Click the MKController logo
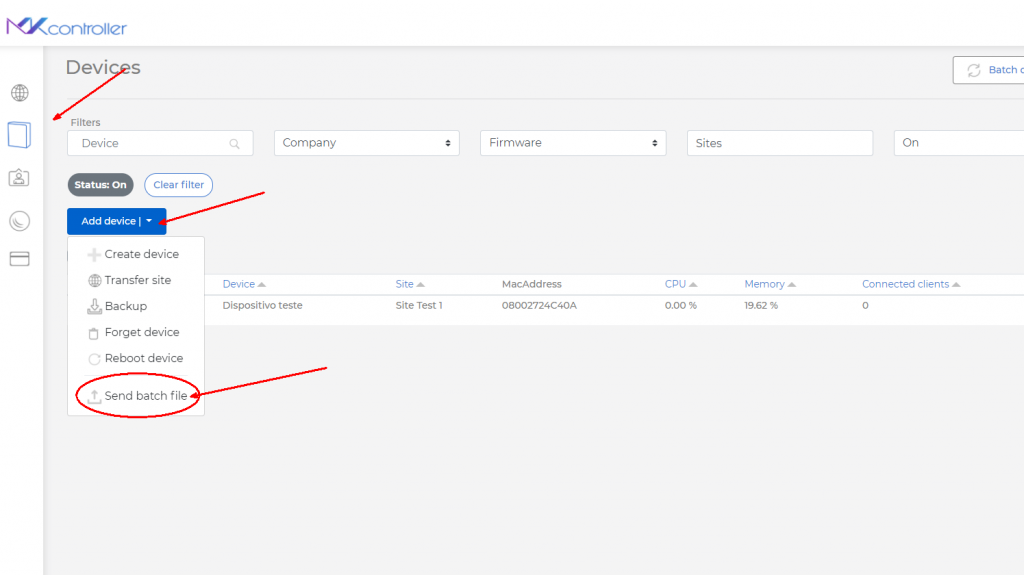 pyautogui.click(x=67, y=27)
